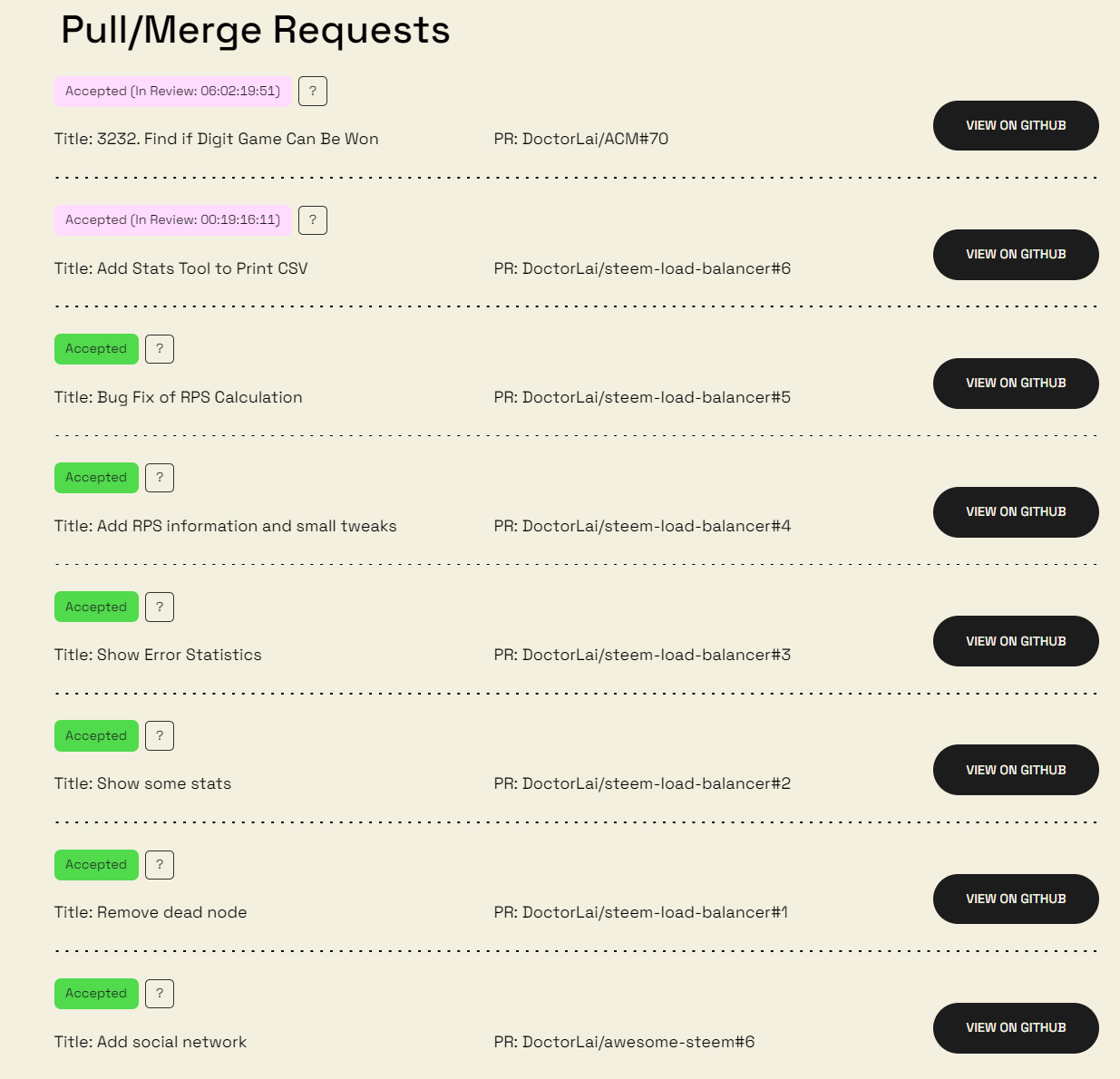This screenshot has height=1079, width=1120.
Task: Click question mark icon beside ACM#70 review status
Action: [313, 92]
